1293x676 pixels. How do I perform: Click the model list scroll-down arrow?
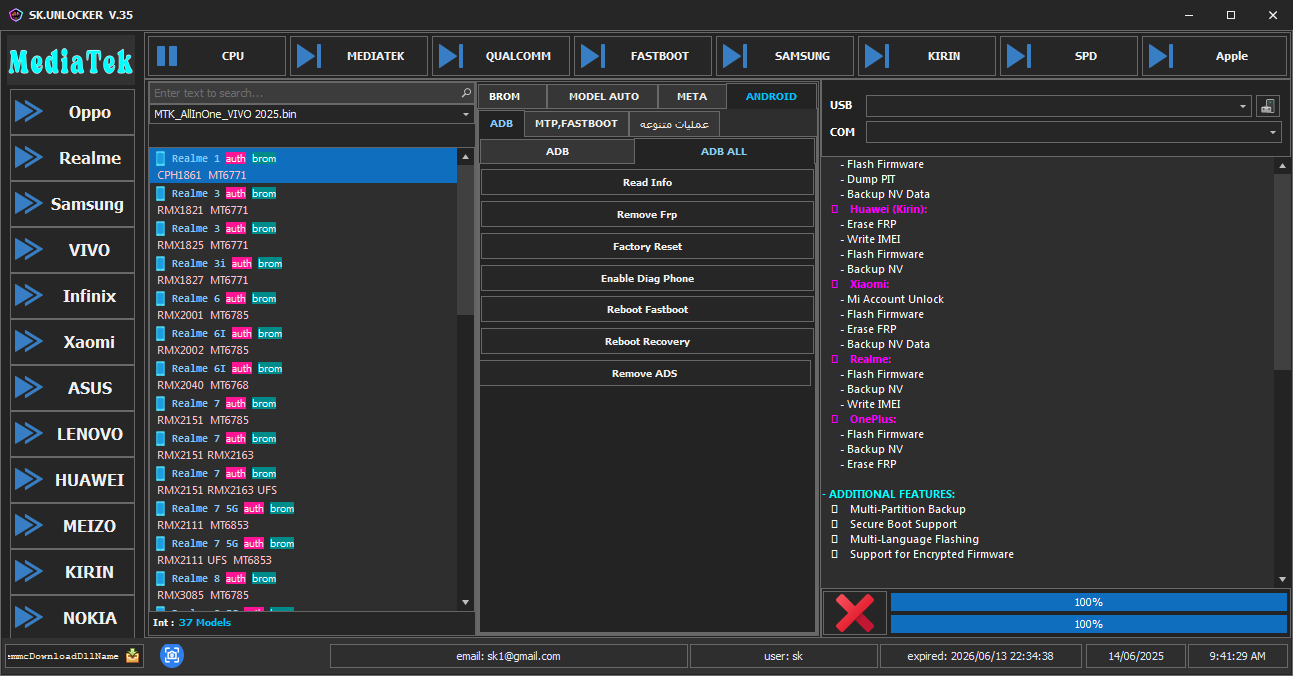(465, 602)
